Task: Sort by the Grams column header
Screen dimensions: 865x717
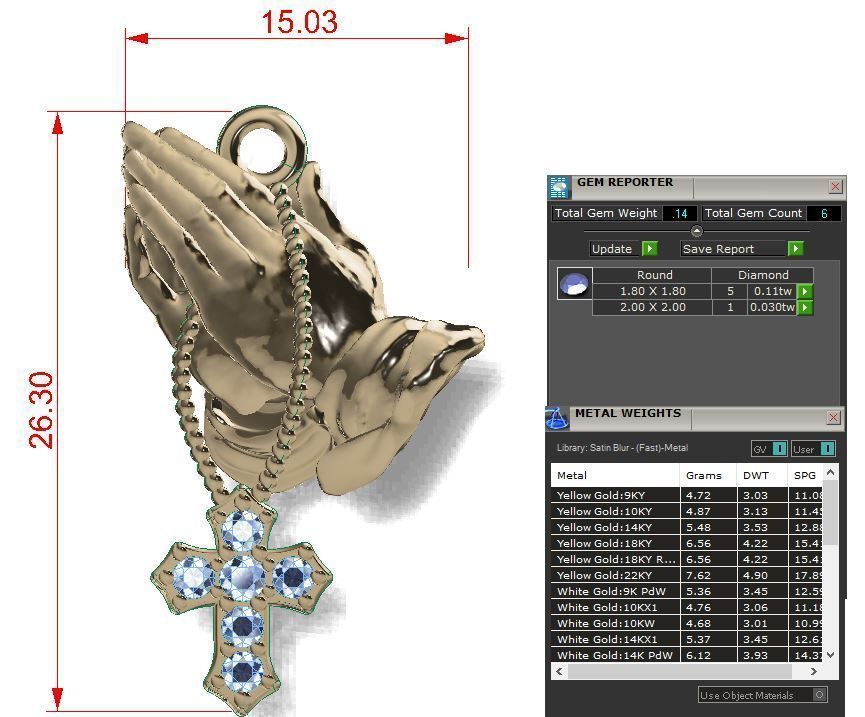Action: [708, 475]
